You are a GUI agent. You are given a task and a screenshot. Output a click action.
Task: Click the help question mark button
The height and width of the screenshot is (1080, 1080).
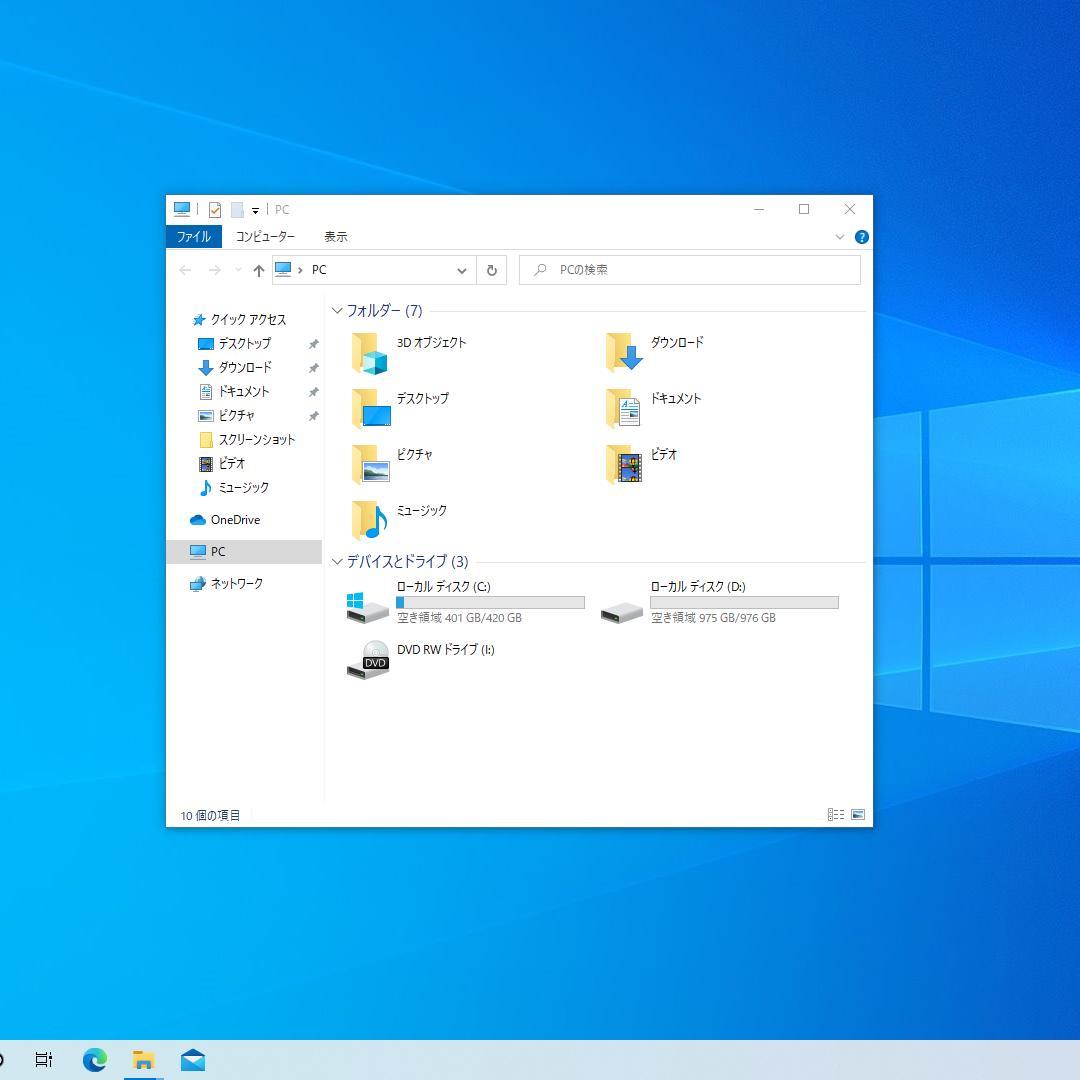point(861,236)
